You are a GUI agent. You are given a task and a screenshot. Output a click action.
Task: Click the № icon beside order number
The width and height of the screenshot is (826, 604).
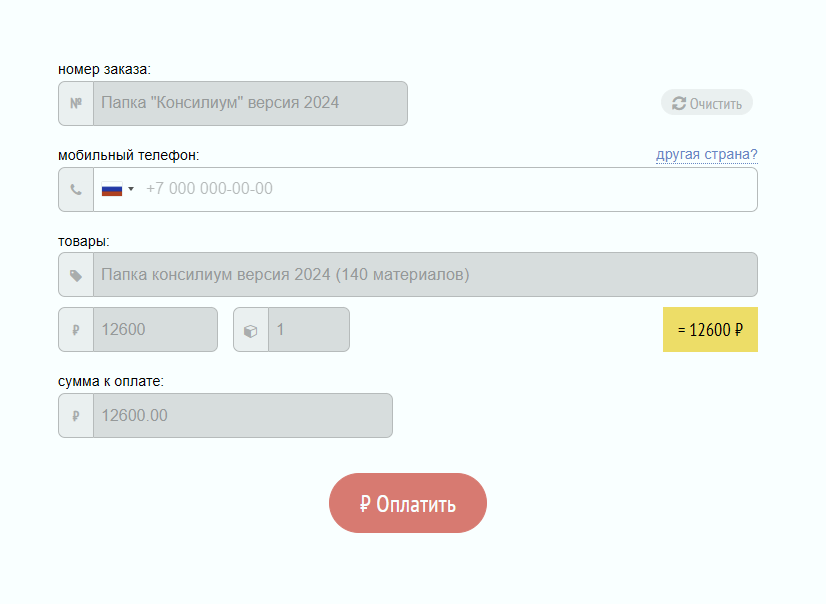click(x=76, y=103)
